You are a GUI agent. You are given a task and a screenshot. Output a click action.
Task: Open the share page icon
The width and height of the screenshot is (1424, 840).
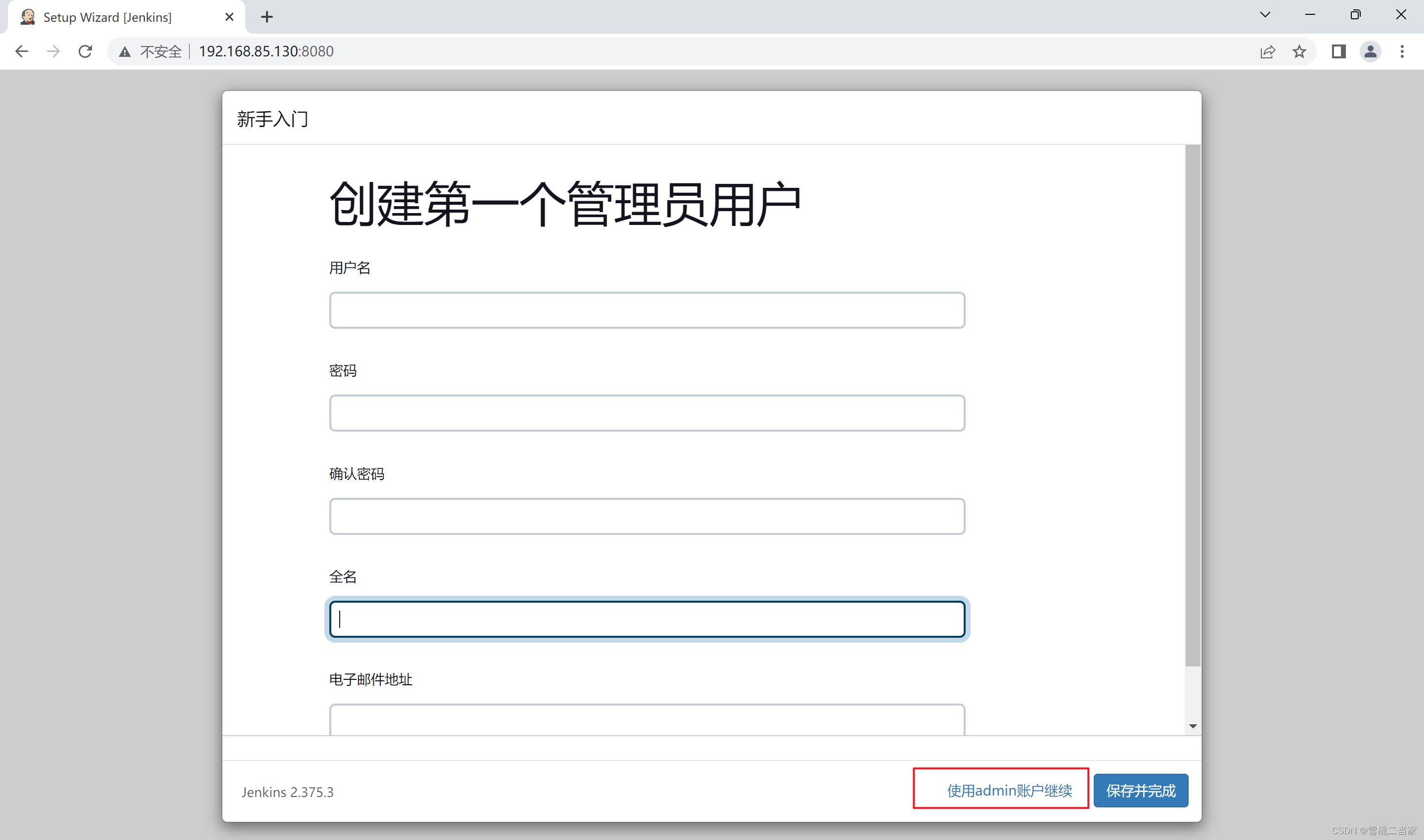[x=1267, y=52]
